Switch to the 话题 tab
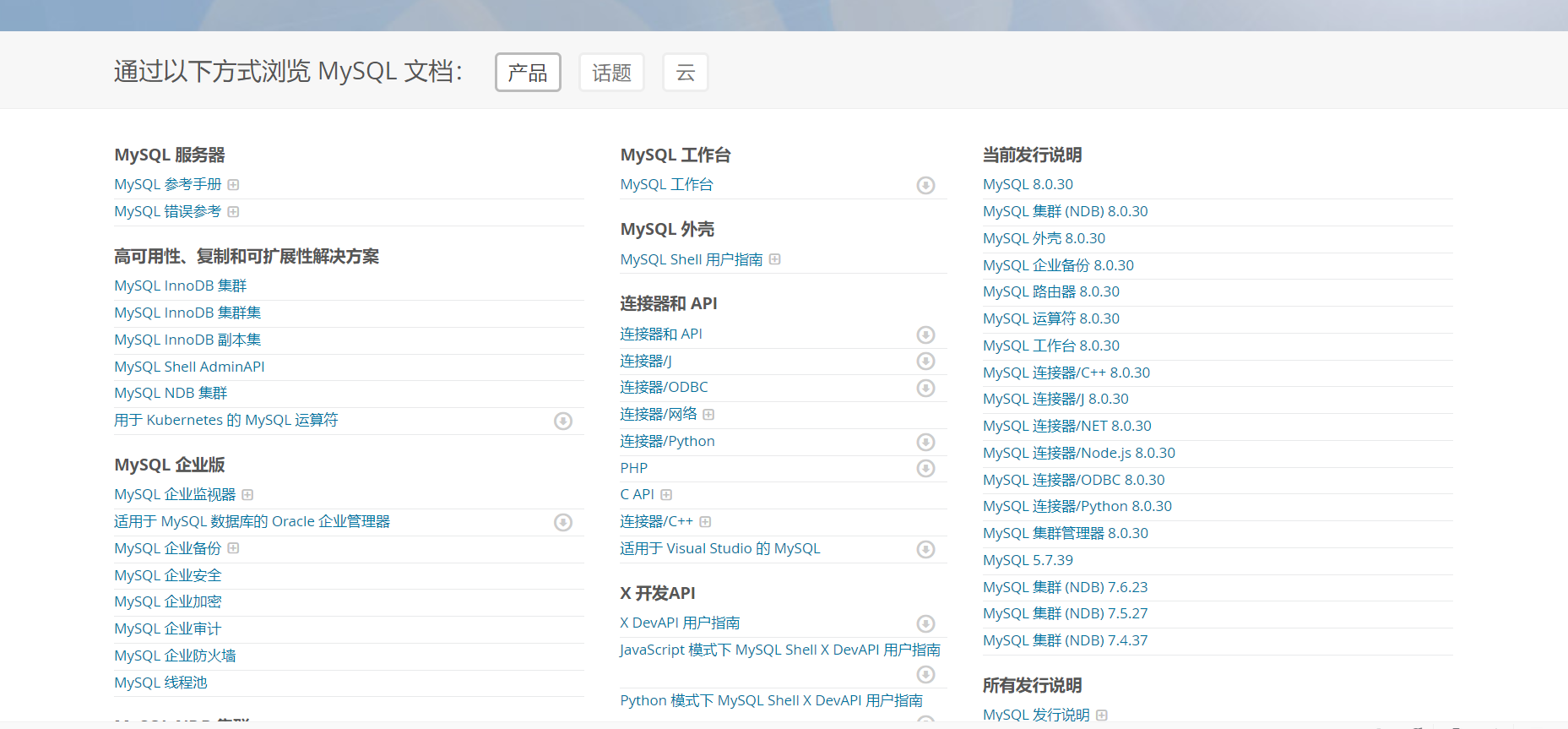Image resolution: width=1568 pixels, height=729 pixels. point(611,73)
